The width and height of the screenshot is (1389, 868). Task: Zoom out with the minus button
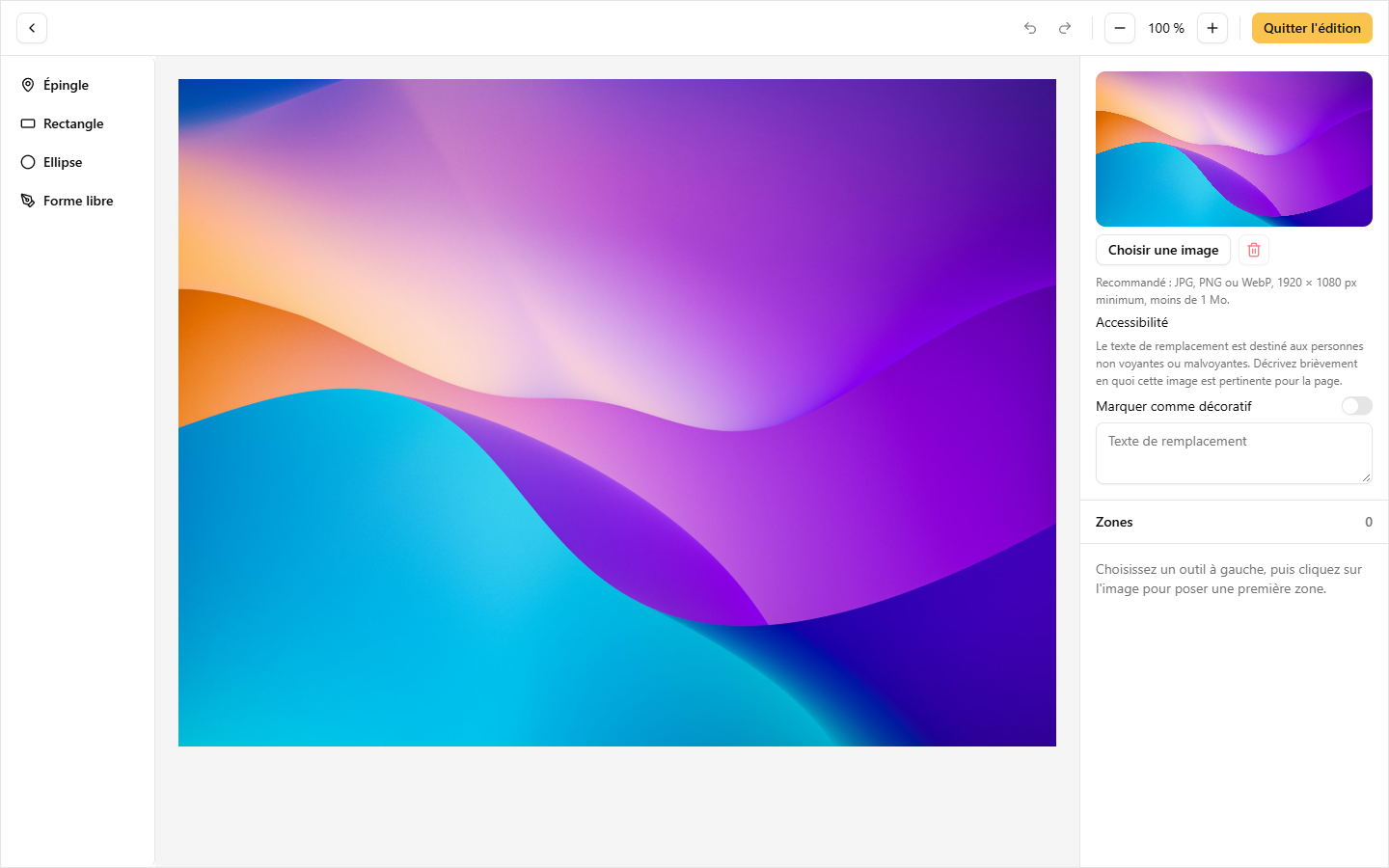[x=1120, y=28]
